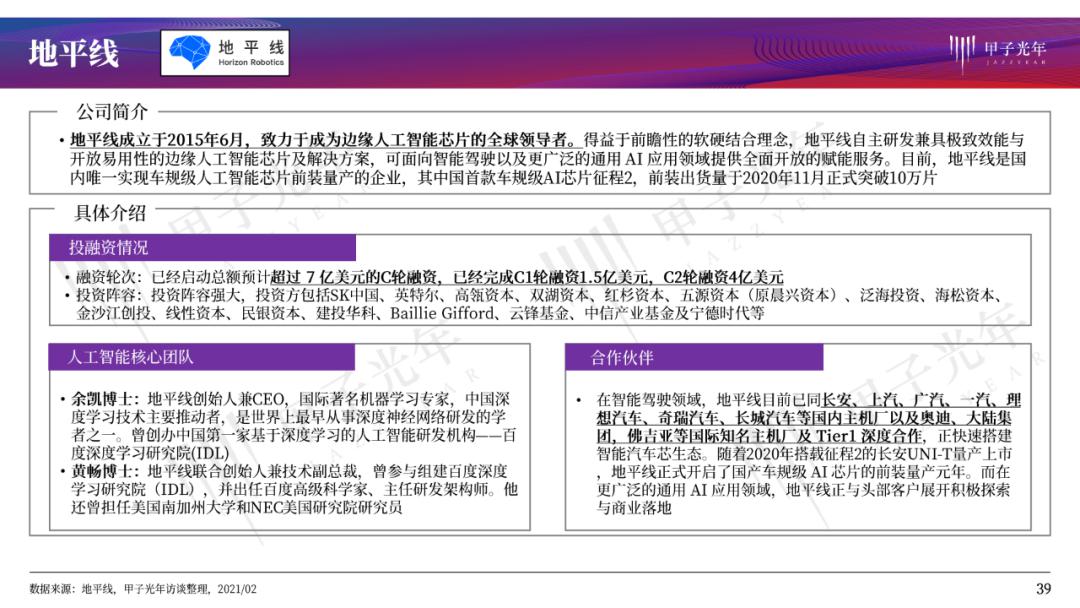Select the purple 合作伙伴 header bar

click(694, 357)
